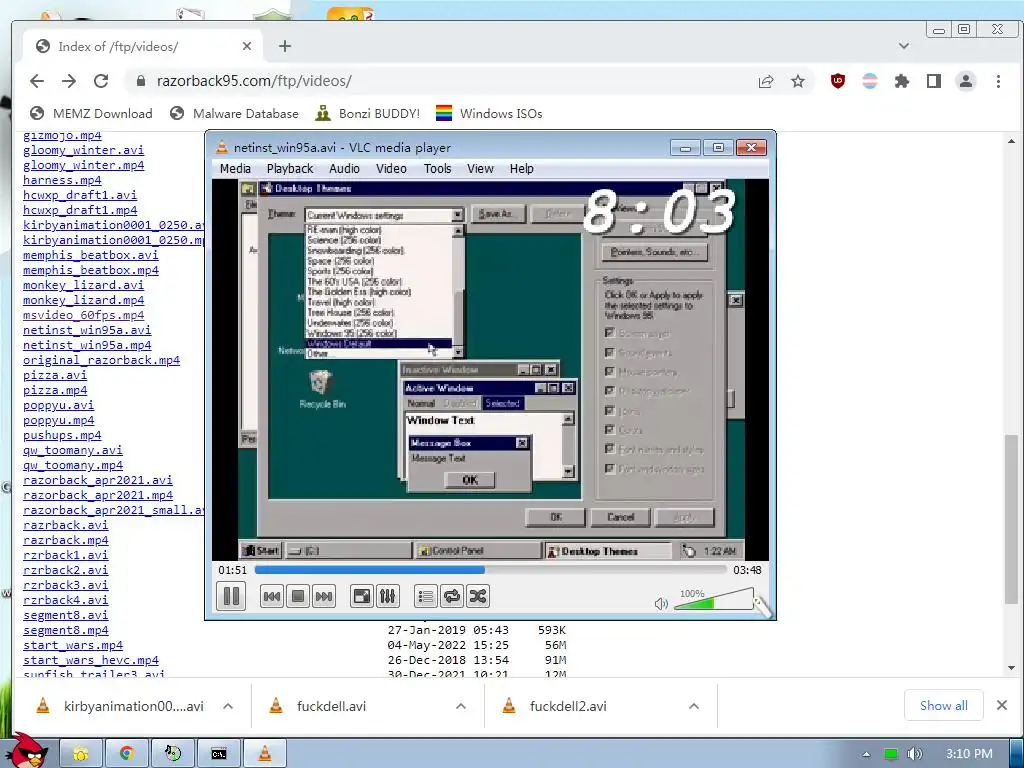Click the taskbar clock 3:10 PM

(x=969, y=754)
